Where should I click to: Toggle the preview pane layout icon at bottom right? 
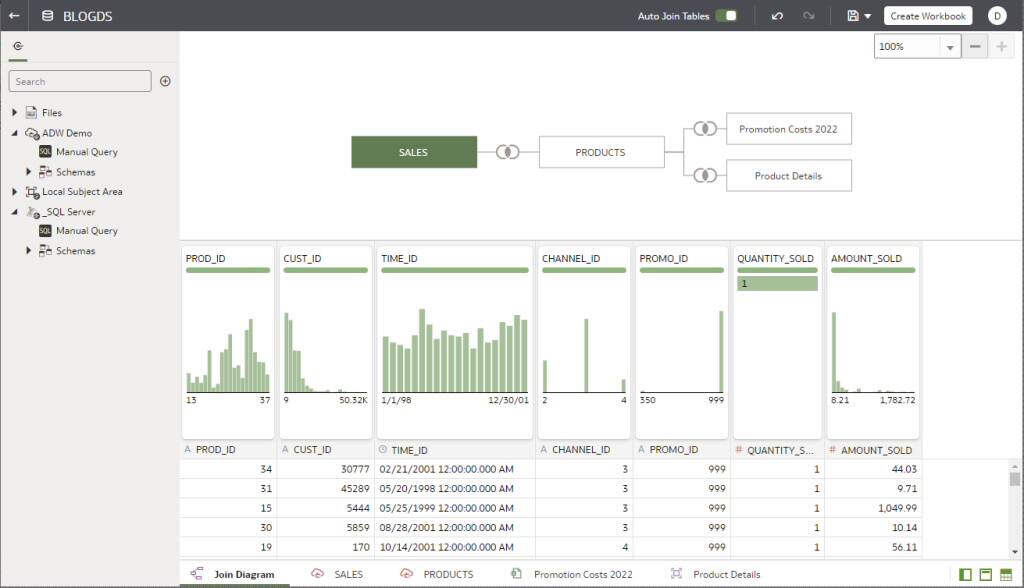(x=986, y=574)
